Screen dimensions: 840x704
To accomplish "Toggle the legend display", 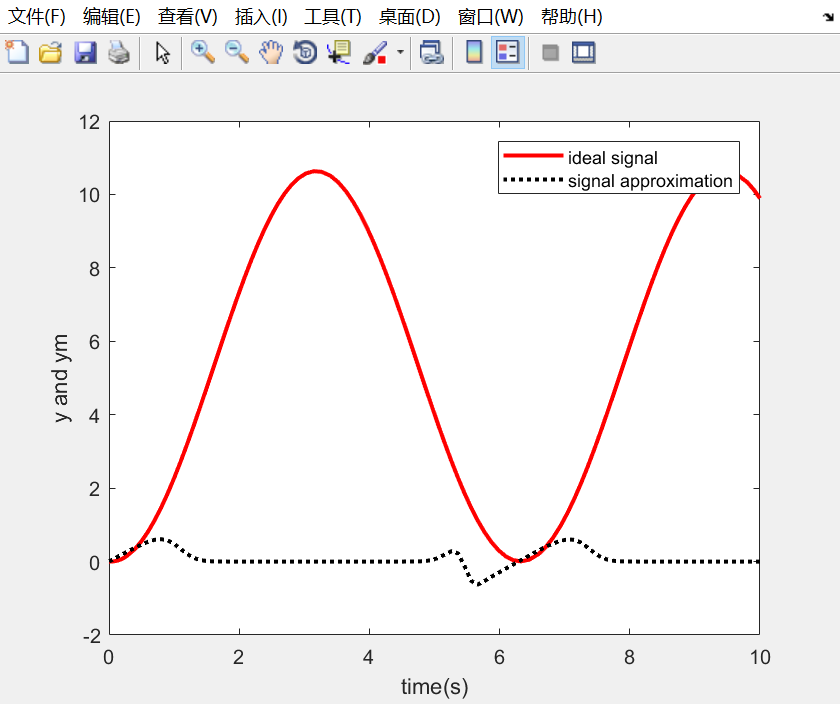I will [x=507, y=52].
